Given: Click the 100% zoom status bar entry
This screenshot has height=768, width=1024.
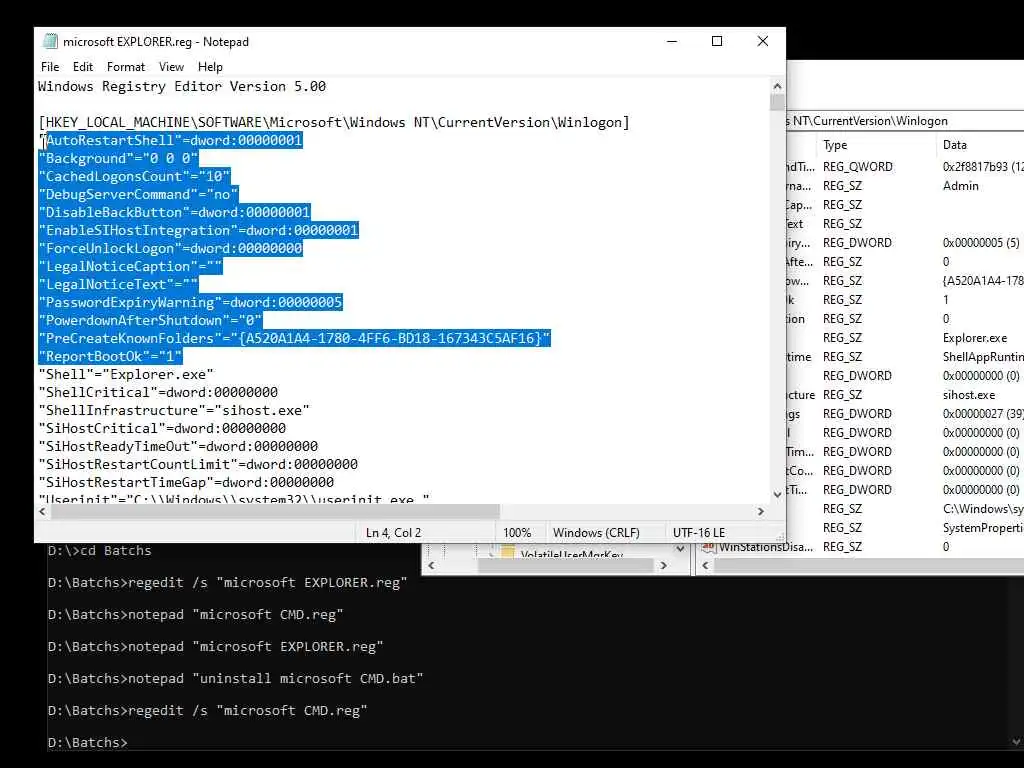Looking at the screenshot, I should [x=517, y=532].
